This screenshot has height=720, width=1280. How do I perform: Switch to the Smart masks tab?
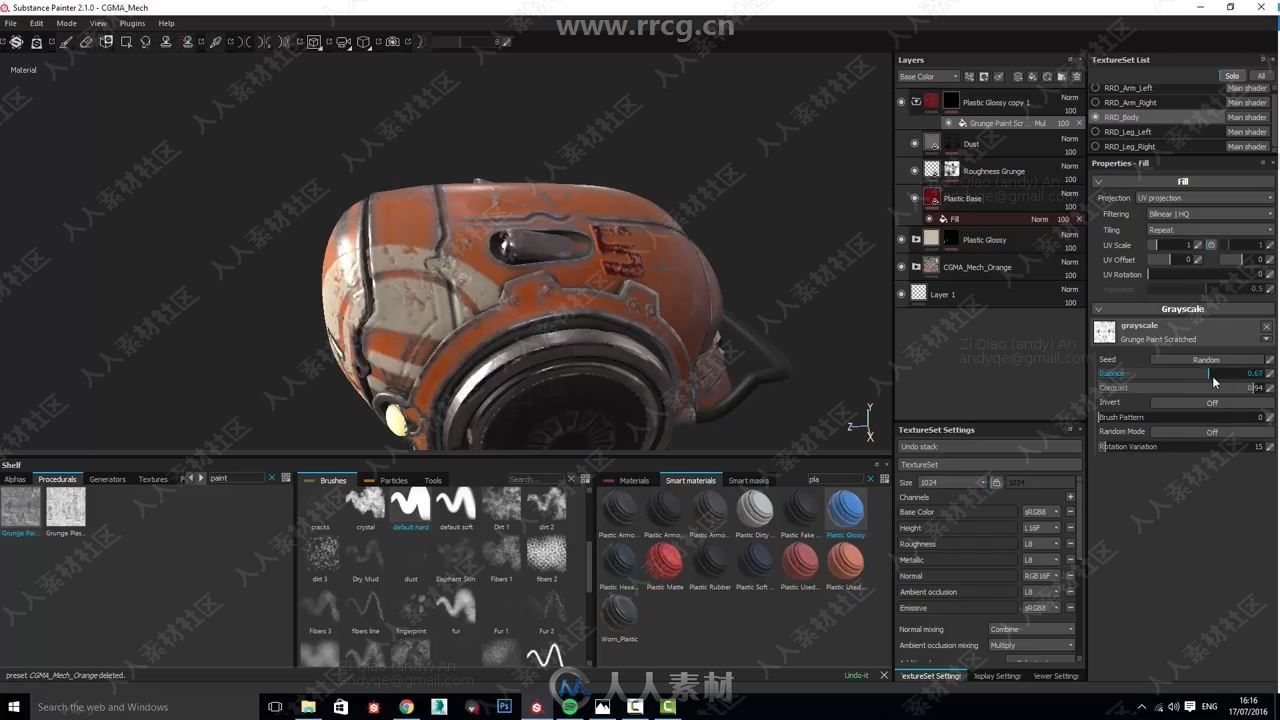748,480
